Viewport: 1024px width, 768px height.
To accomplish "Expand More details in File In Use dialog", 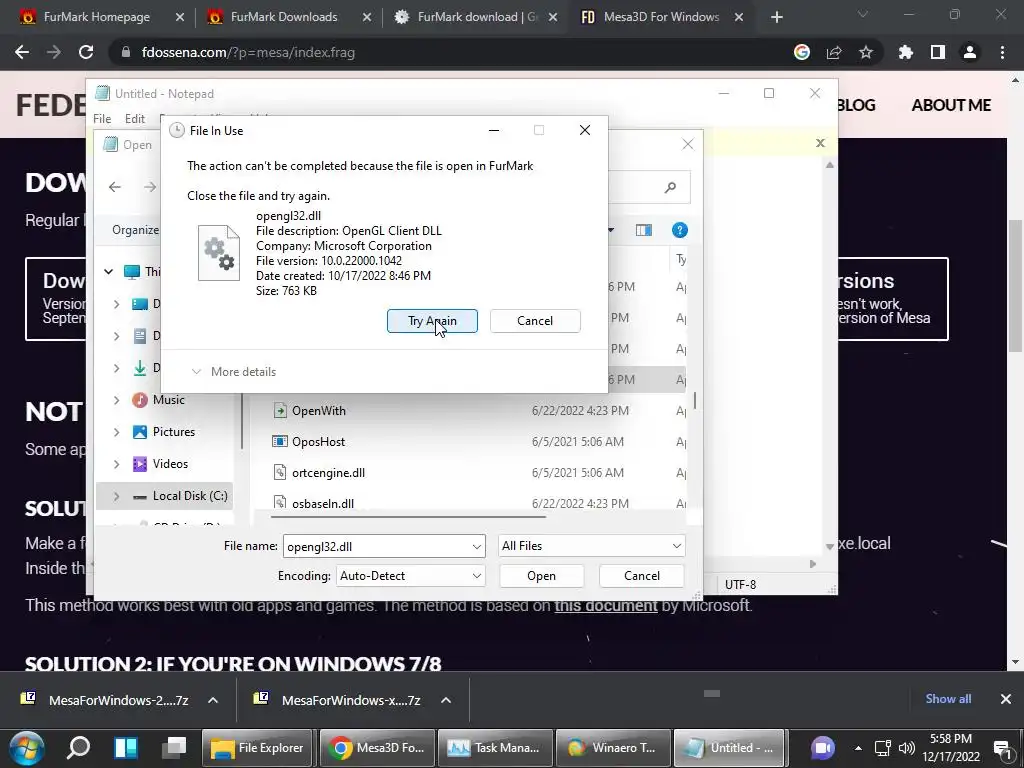I will click(234, 372).
